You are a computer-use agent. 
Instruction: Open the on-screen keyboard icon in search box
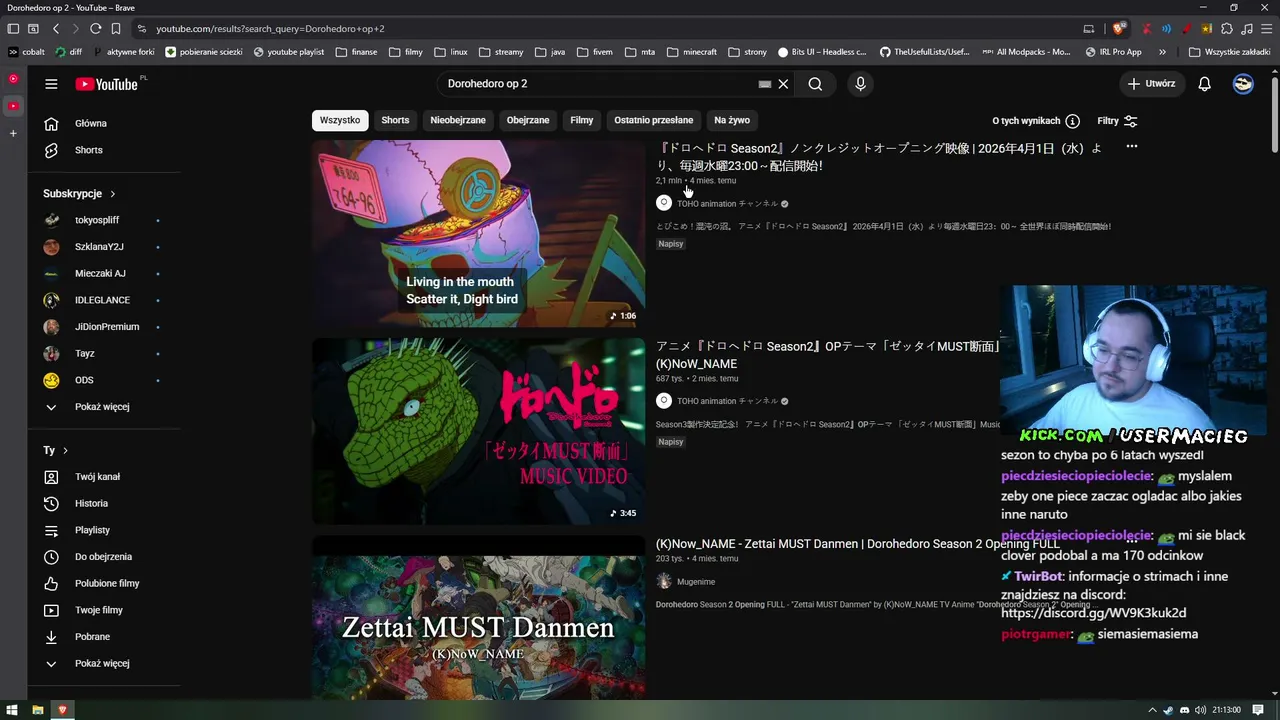point(765,85)
